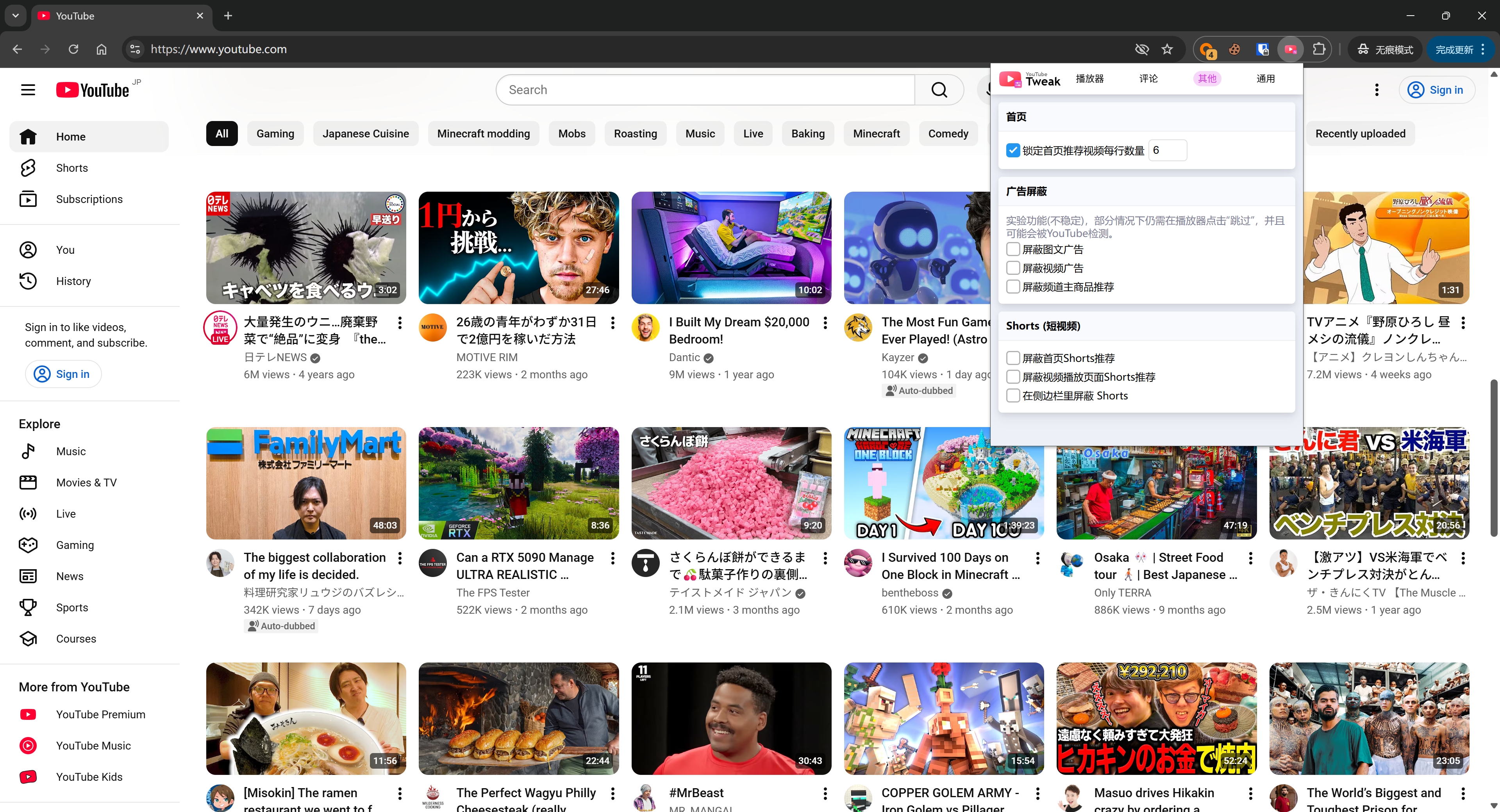Screen dimensions: 1500x812
Task: Open options menu for Dantic bedroom video
Action: (x=825, y=322)
